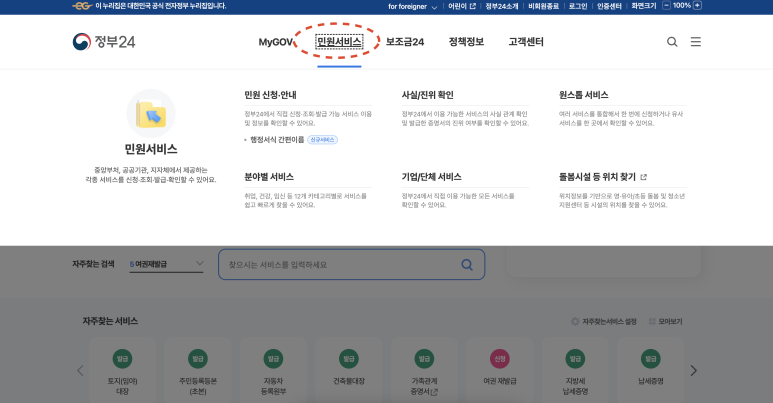773x403 pixels.
Task: Open the 고객센터 menu
Action: point(526,42)
